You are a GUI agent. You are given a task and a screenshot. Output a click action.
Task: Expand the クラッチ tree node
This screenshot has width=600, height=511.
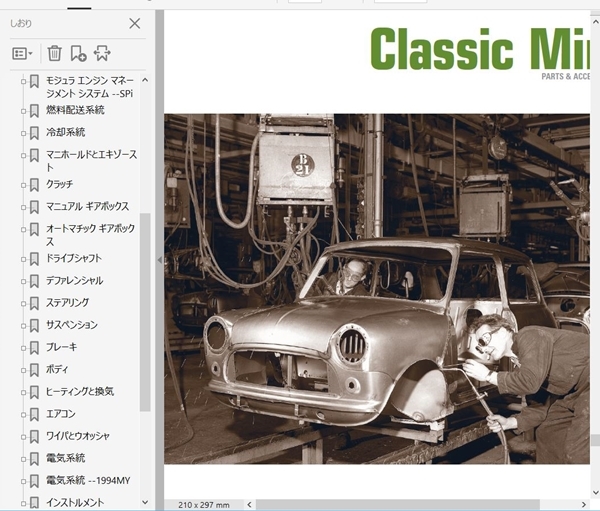23,185
